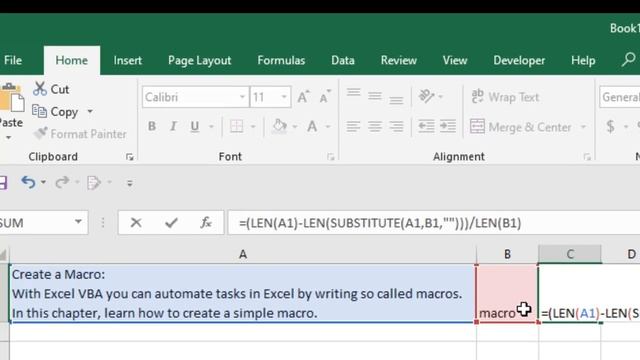The width and height of the screenshot is (640, 360).
Task: Click the currency dollar format icon
Action: [x=610, y=127]
